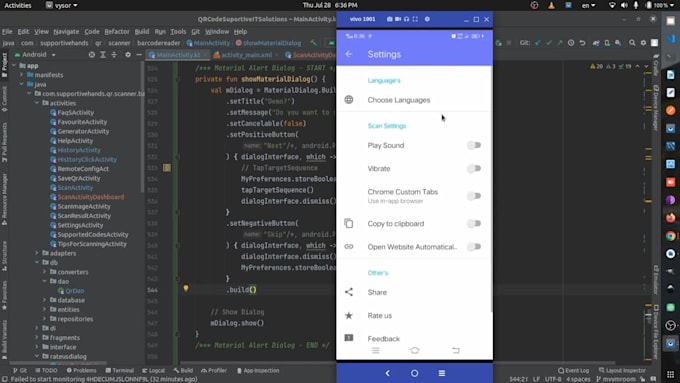The image size is (680, 383).
Task: Take a screenshot with Vysor camera icon
Action: [389, 19]
